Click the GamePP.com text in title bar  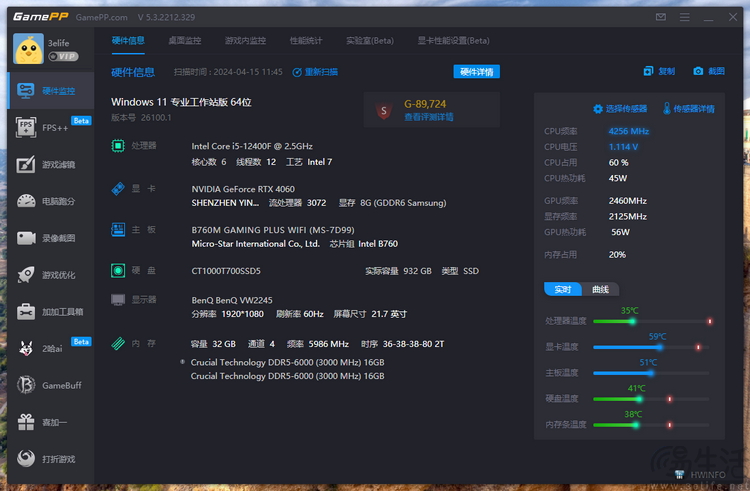[x=101, y=17]
